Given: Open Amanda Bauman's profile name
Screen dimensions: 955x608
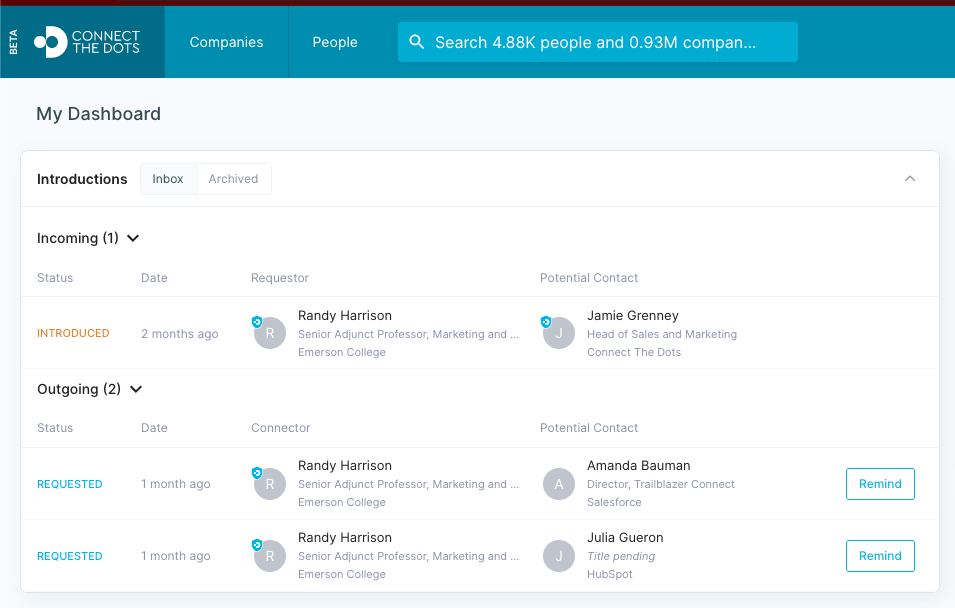Looking at the screenshot, I should click(638, 465).
